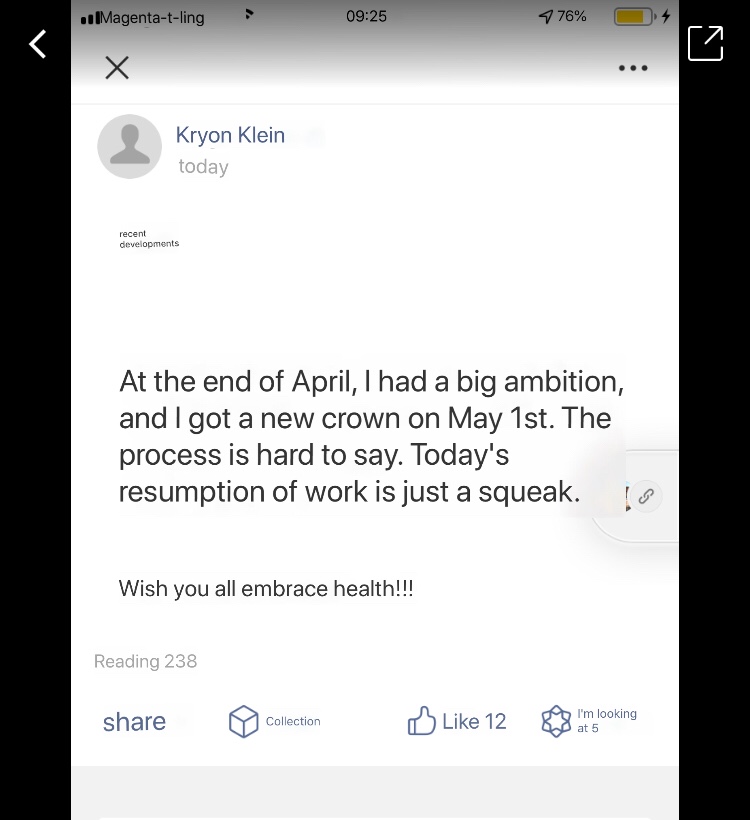
Task: Tap the "today" timestamp
Action: coord(203,167)
